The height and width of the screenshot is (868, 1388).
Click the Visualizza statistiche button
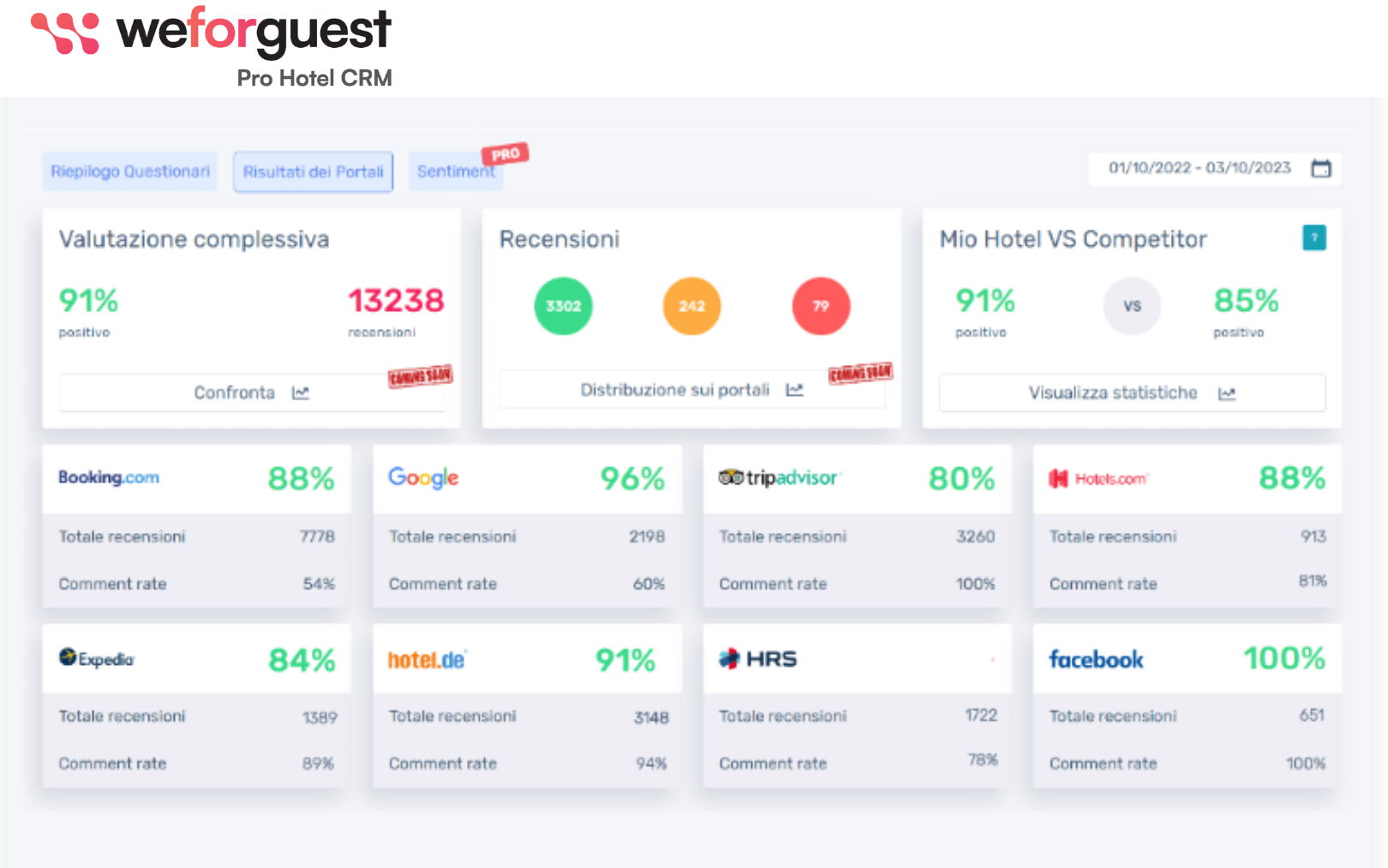[x=1133, y=393]
